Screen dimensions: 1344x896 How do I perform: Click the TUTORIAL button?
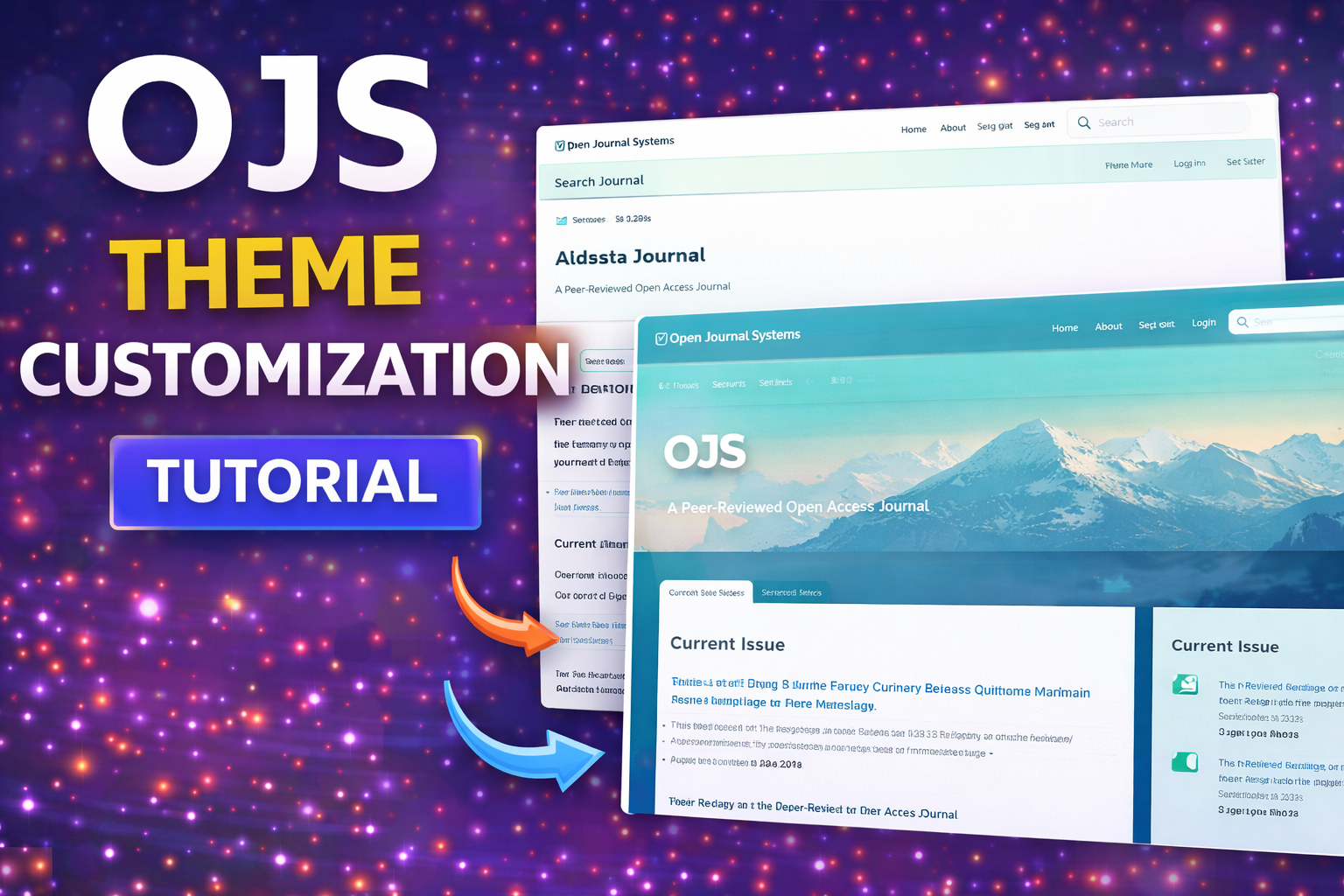pyautogui.click(x=295, y=482)
